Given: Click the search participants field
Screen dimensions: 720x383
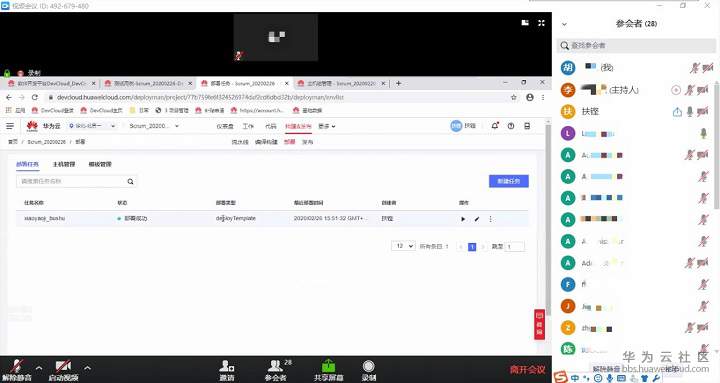Looking at the screenshot, I should [x=636, y=45].
